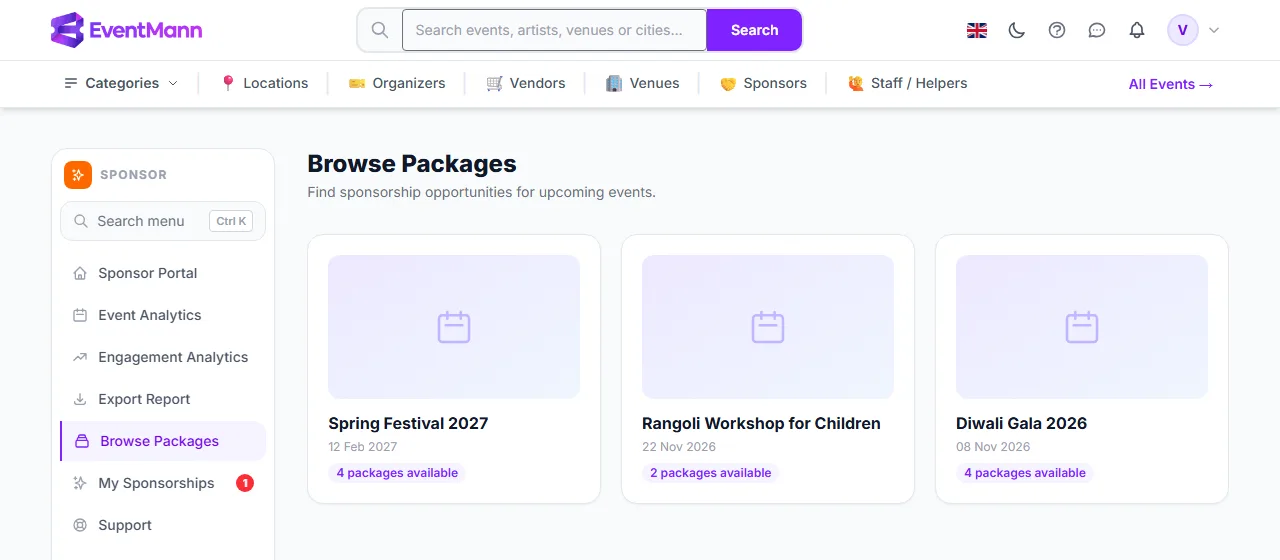Click the orange Sponsor badge icon
The image size is (1280, 560).
tap(78, 174)
